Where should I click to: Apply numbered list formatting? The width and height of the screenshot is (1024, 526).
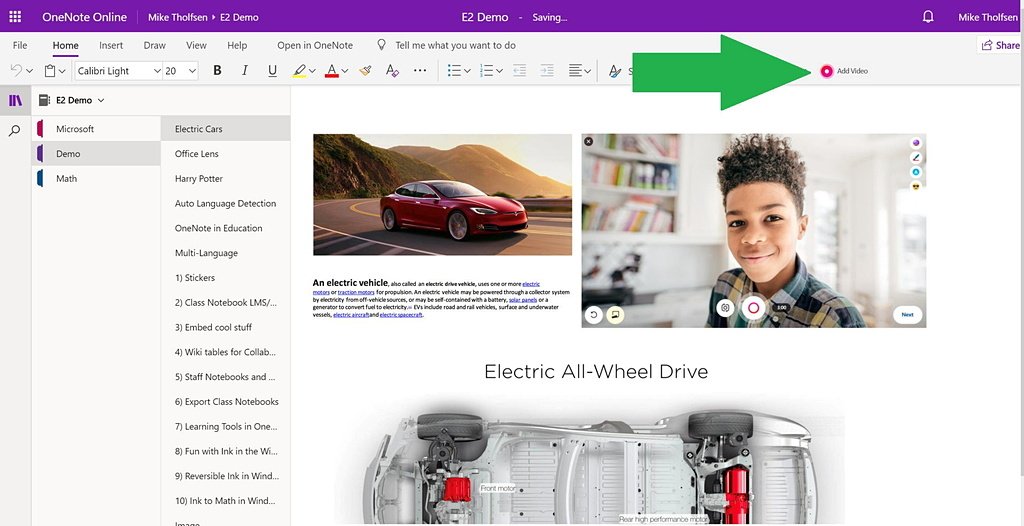click(x=487, y=71)
